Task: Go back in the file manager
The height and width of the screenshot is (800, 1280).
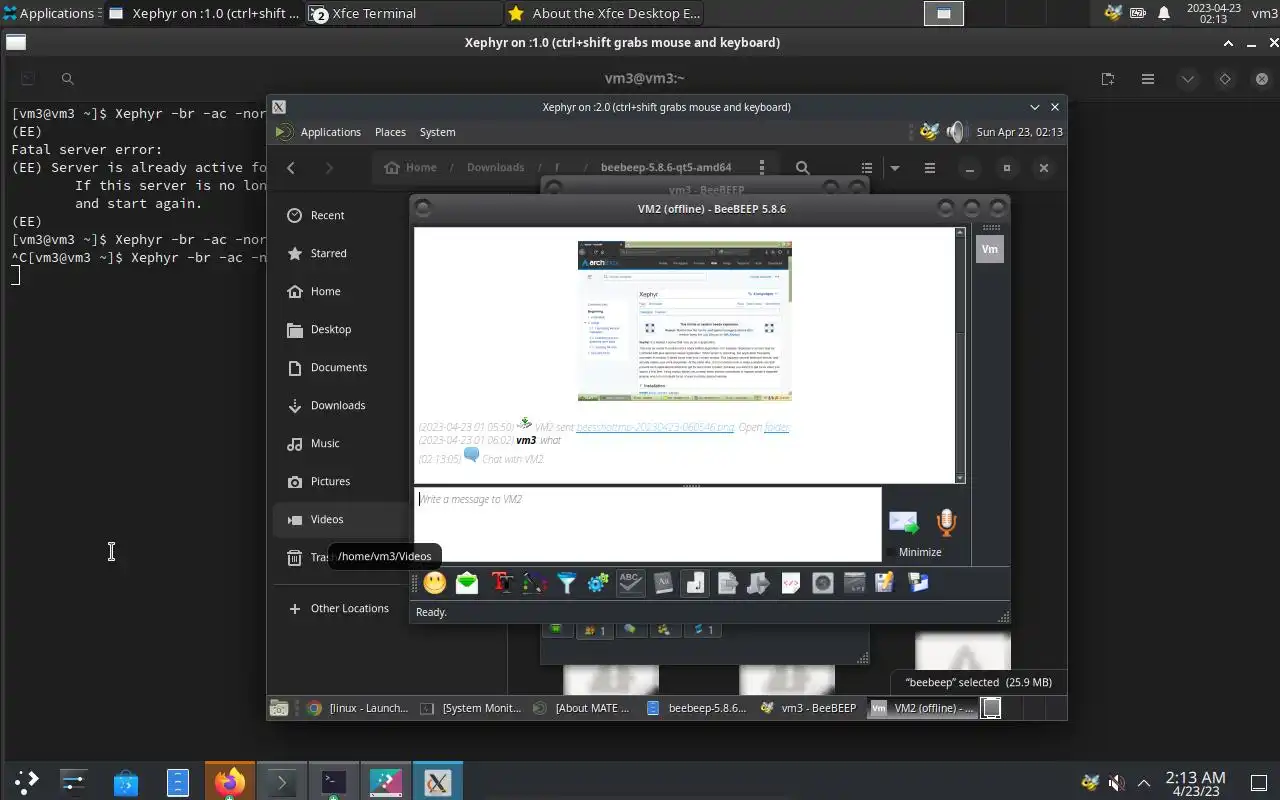Action: point(291,168)
